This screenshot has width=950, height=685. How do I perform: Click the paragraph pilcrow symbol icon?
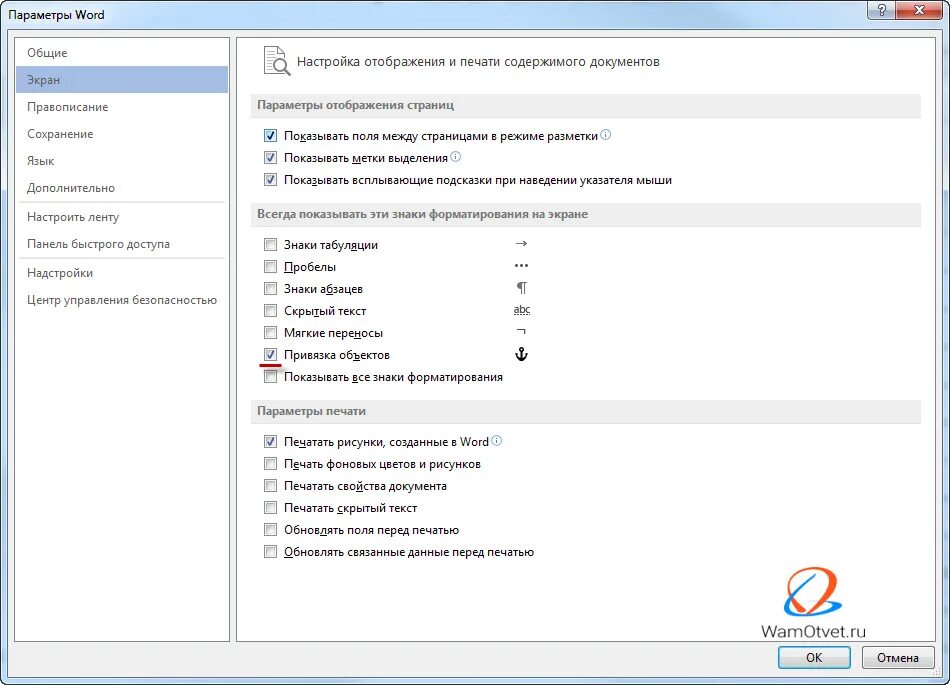pos(522,288)
